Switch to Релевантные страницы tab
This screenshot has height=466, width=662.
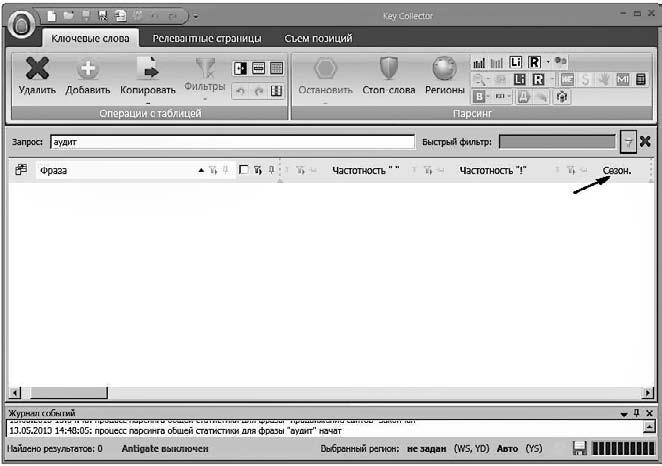pyautogui.click(x=207, y=38)
